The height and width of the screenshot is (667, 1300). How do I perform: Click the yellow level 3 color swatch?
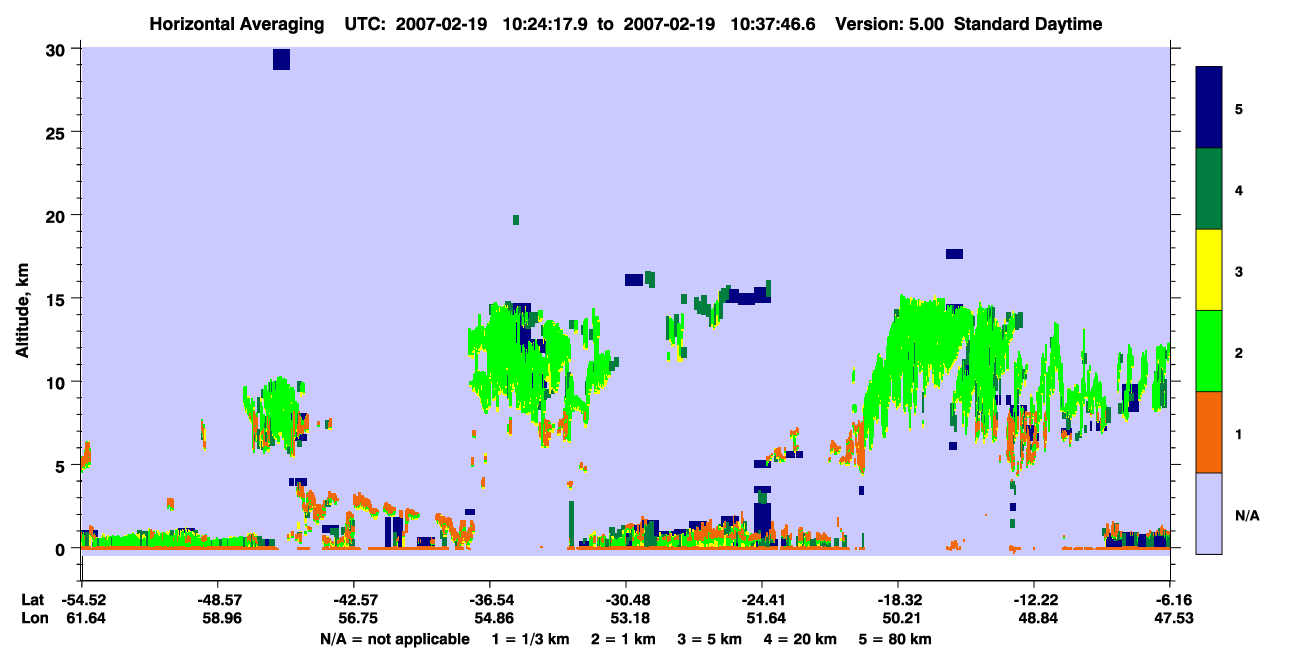1209,270
